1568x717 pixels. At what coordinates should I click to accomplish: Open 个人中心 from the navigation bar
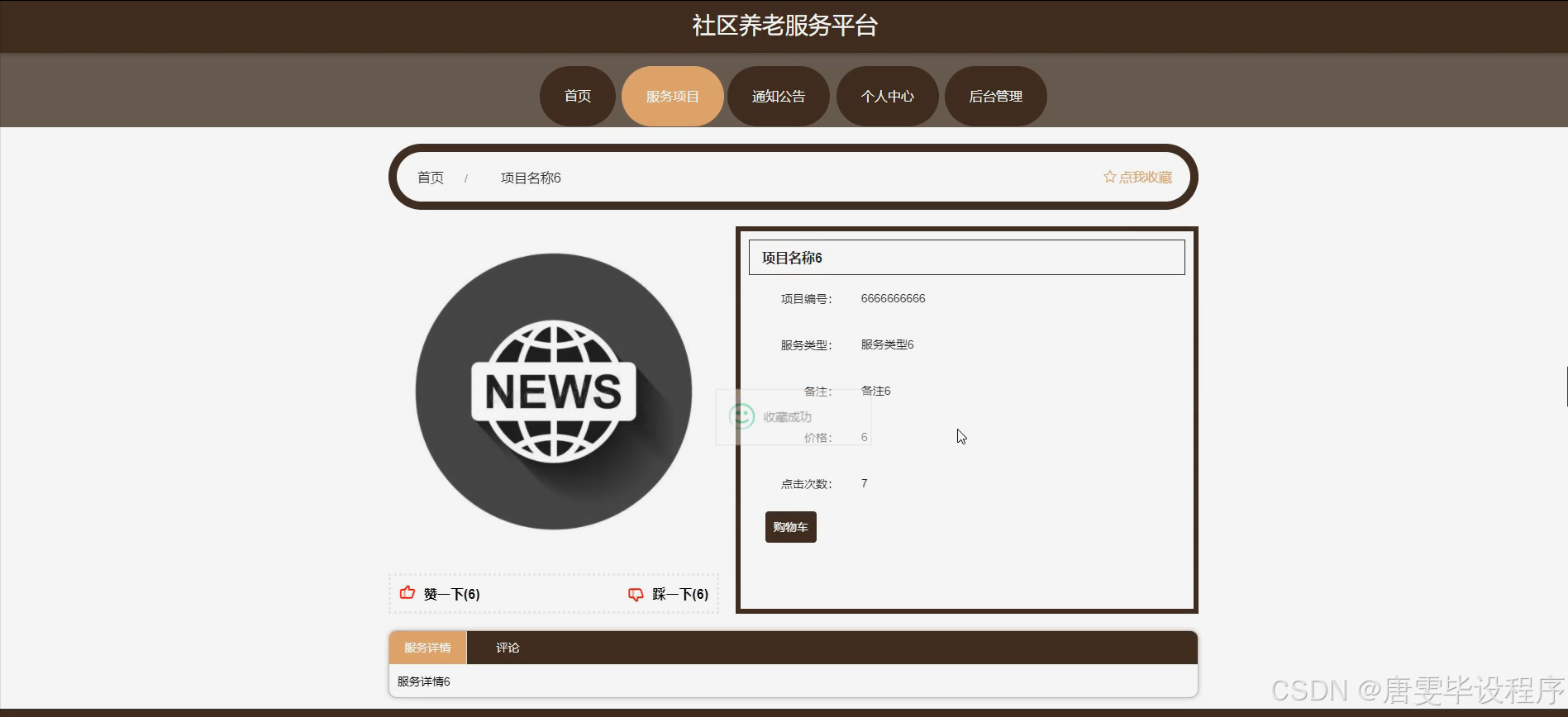[887, 96]
